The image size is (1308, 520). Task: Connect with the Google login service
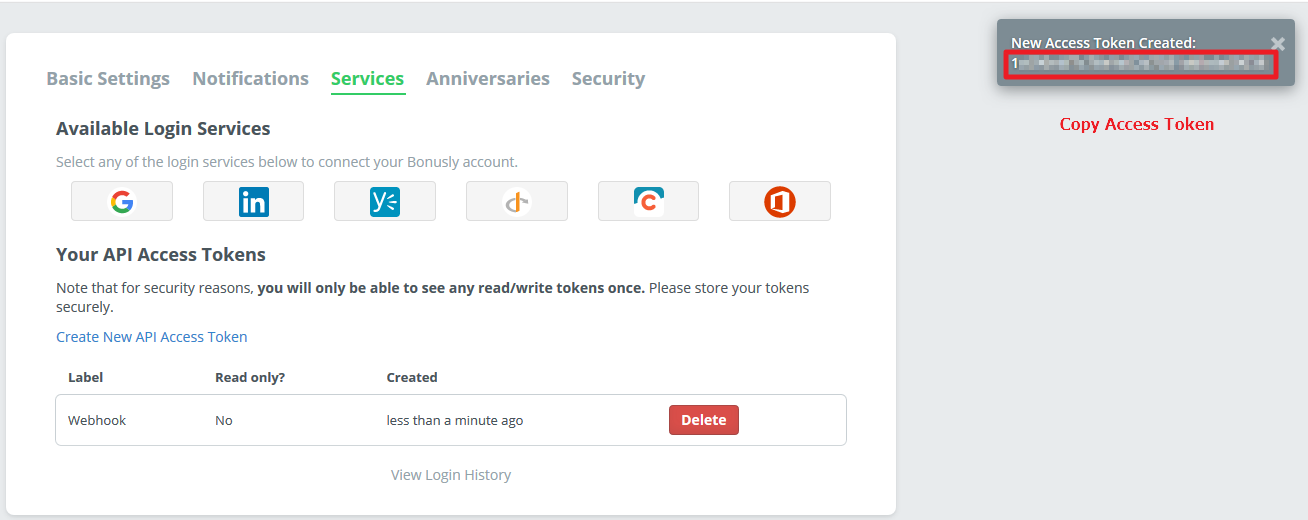tap(122, 201)
